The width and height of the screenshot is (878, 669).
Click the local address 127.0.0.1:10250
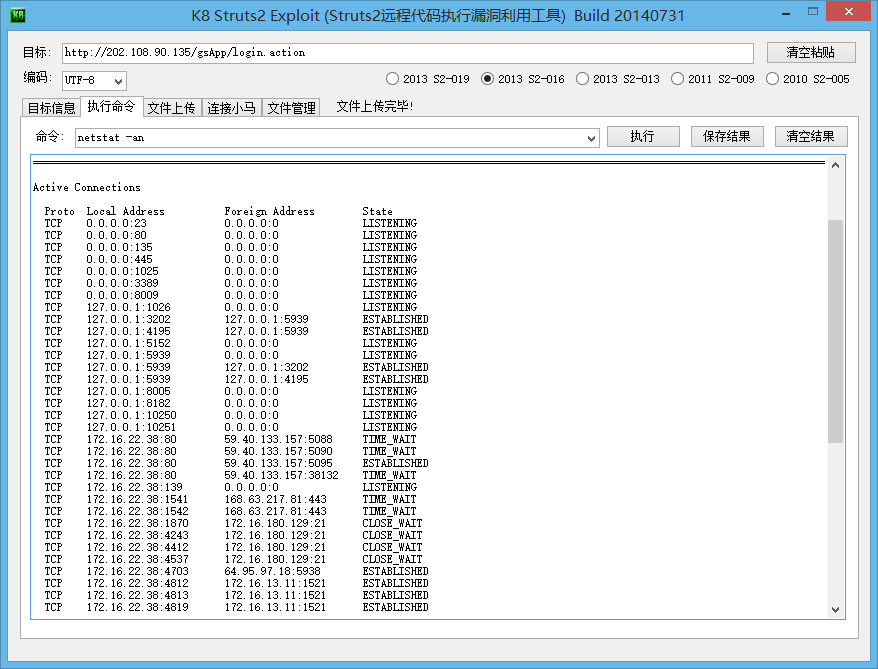[x=132, y=415]
